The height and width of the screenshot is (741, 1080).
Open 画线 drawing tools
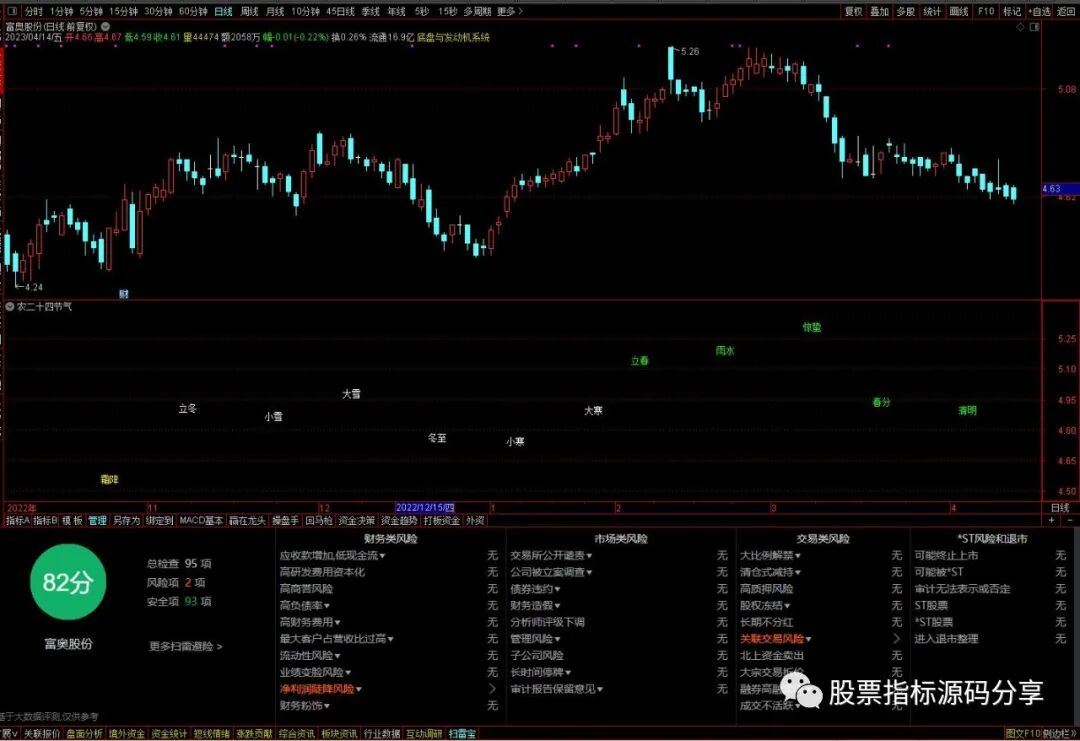click(x=959, y=12)
